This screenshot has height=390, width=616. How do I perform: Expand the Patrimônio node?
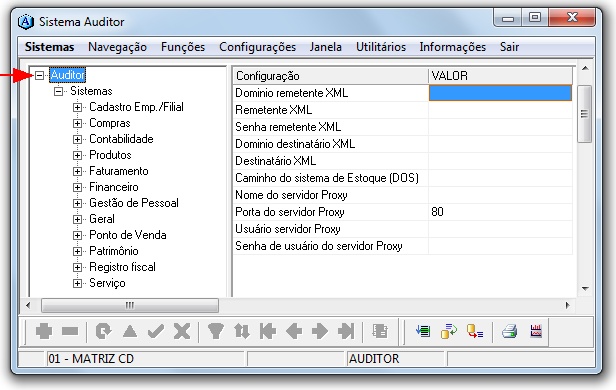pos(77,251)
